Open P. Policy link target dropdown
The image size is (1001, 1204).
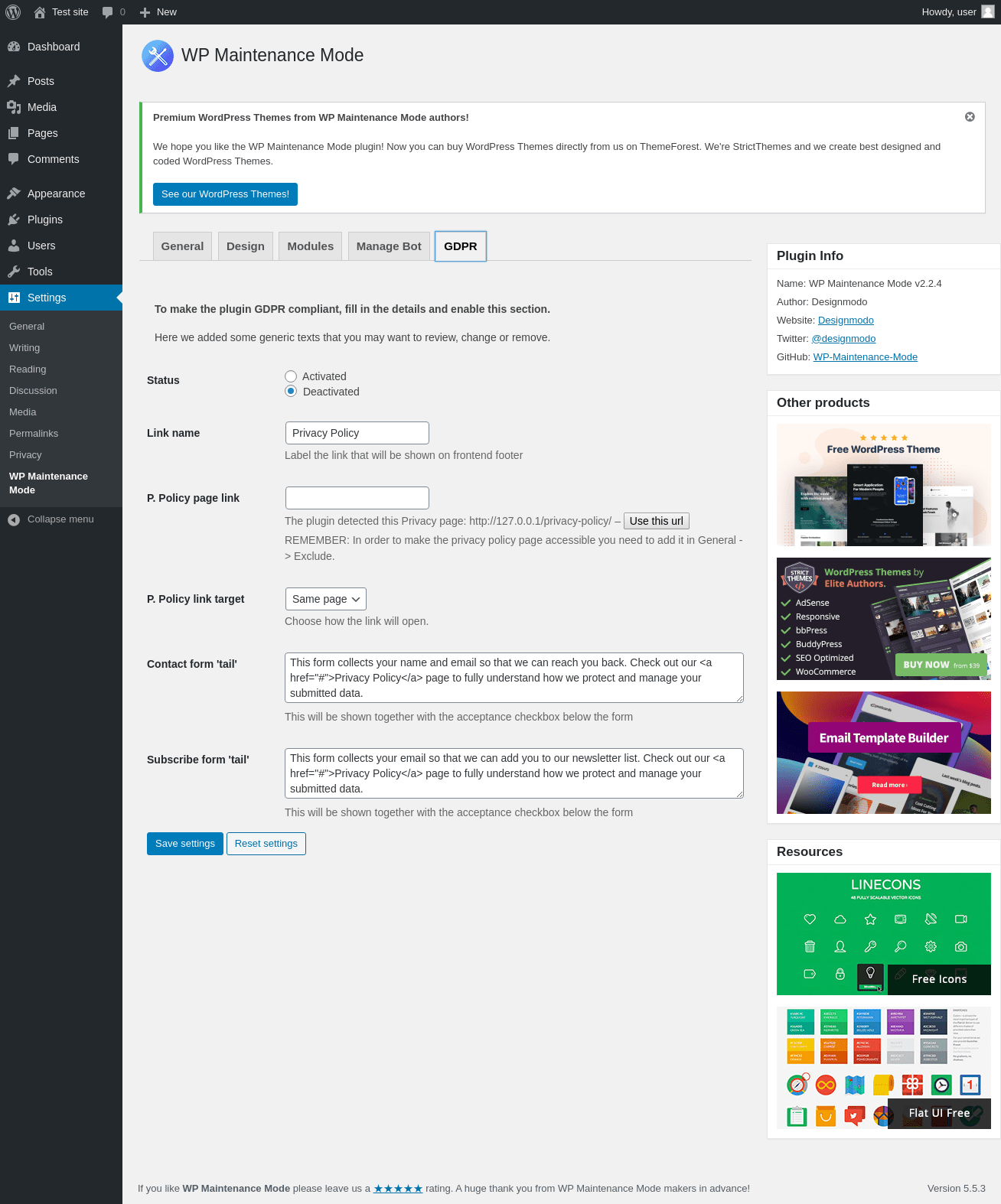tap(326, 599)
